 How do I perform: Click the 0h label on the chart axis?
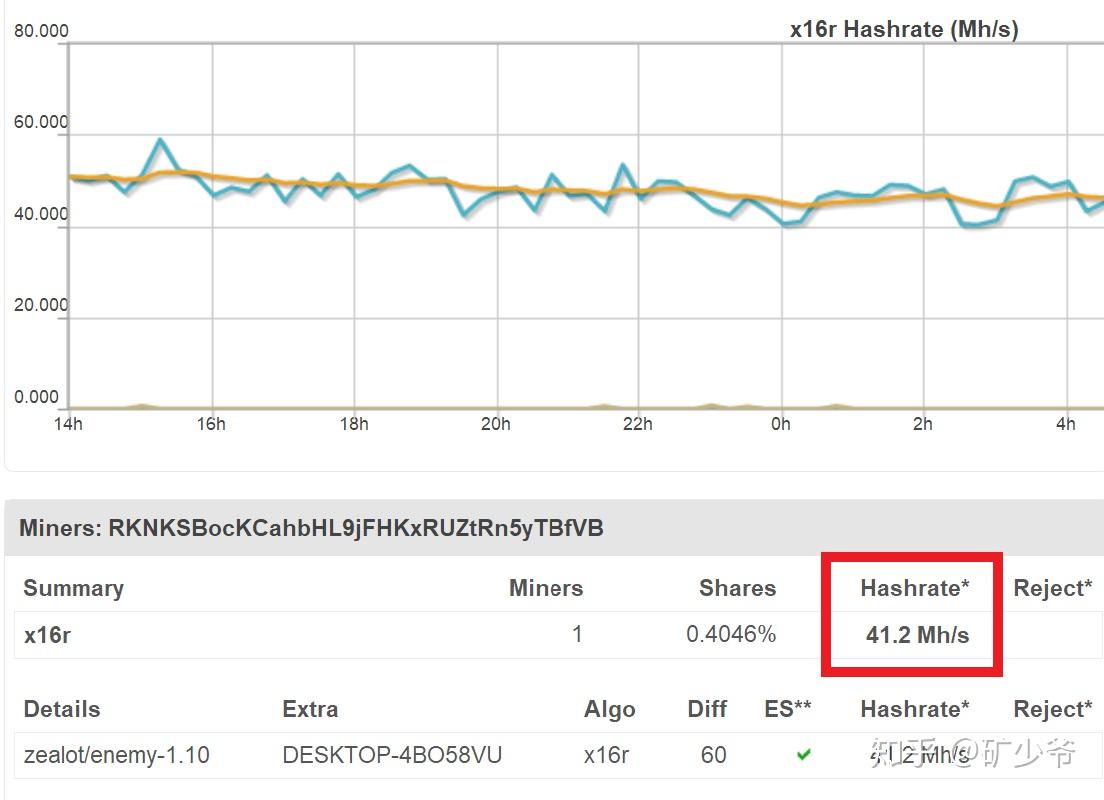(781, 424)
